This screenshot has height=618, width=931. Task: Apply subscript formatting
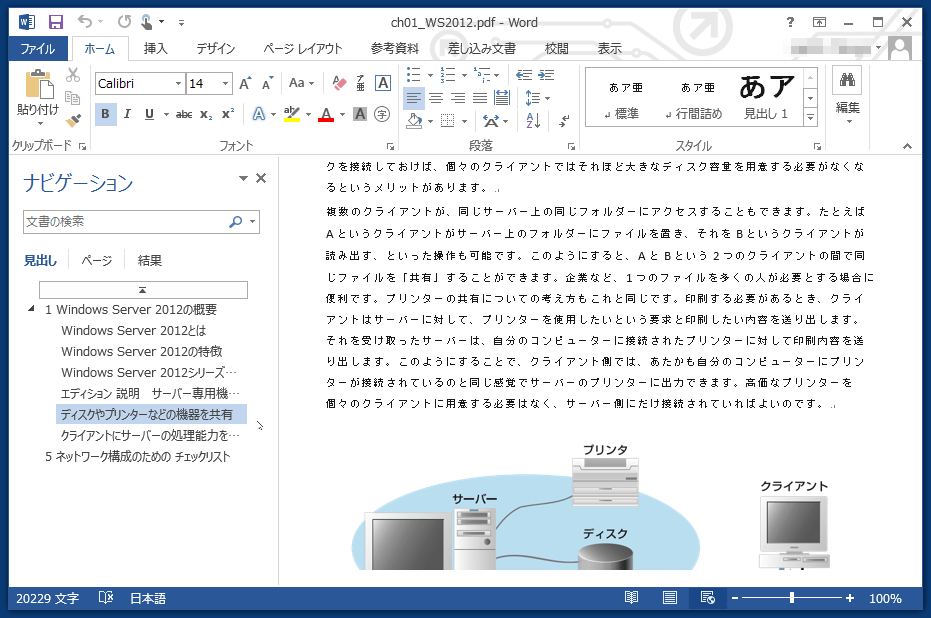click(x=205, y=114)
